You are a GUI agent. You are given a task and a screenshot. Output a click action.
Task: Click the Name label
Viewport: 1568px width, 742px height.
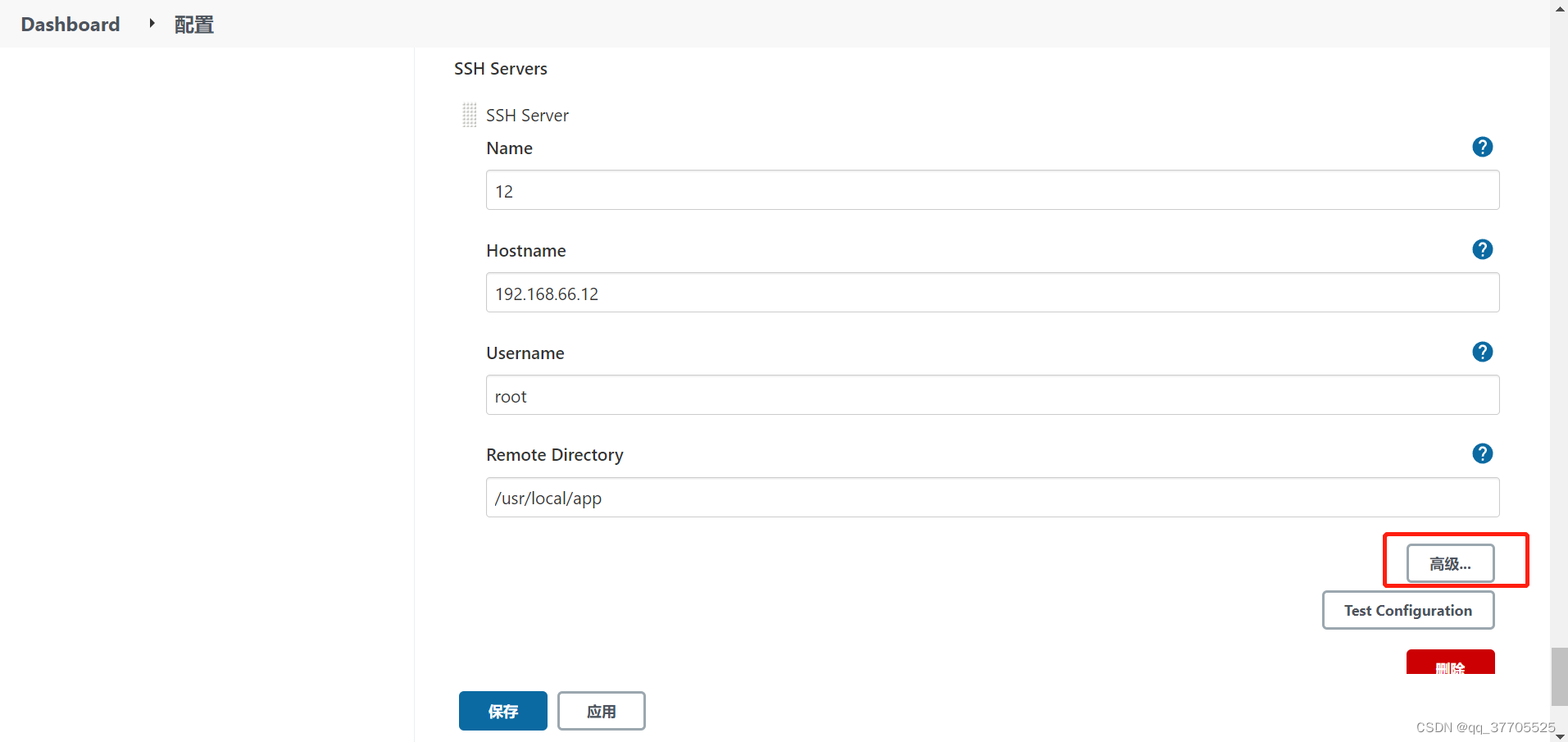pyautogui.click(x=509, y=148)
